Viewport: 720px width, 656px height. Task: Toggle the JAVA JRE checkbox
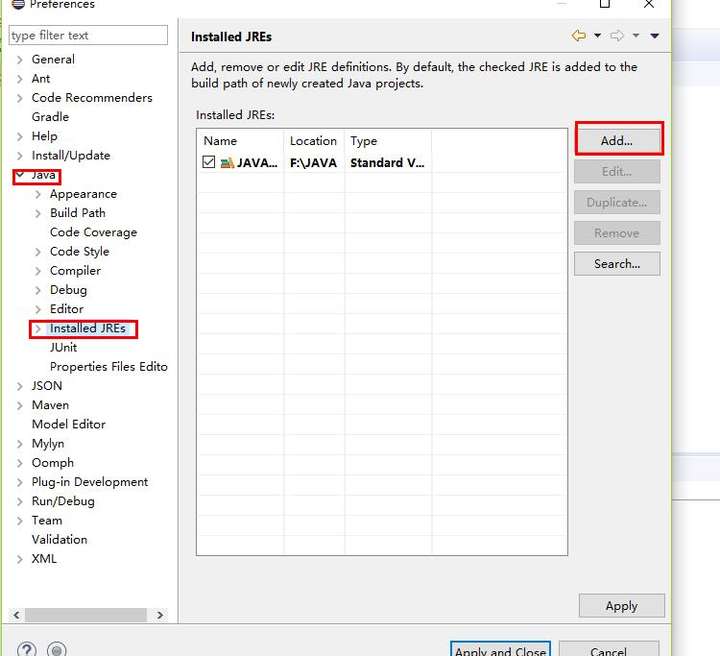208,162
